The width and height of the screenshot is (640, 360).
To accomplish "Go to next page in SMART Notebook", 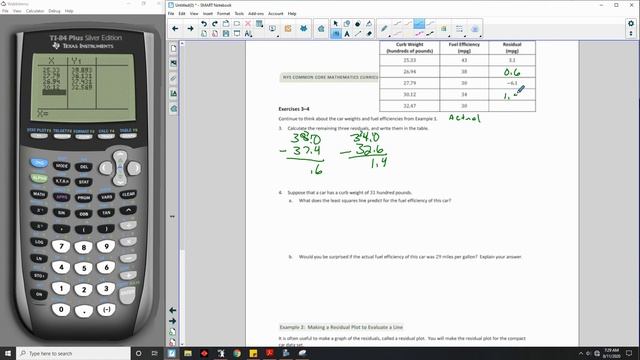I will tap(190, 29).
